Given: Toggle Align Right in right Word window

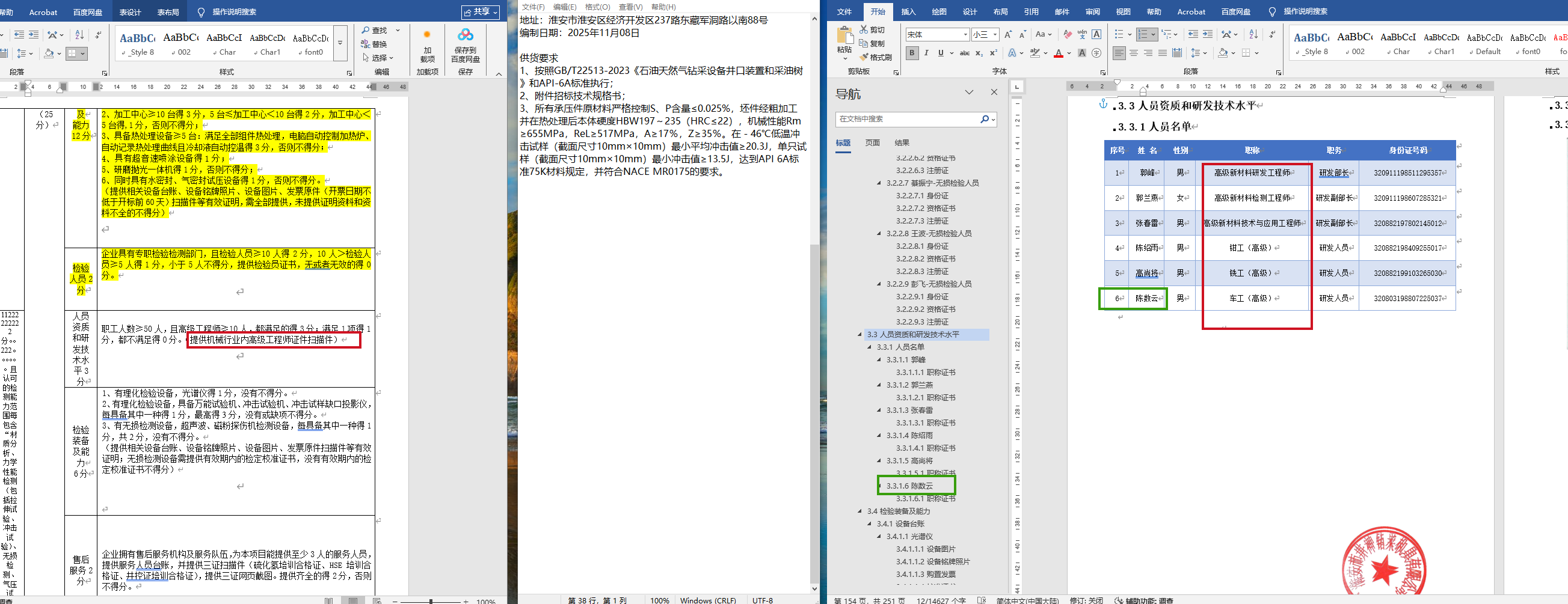Looking at the screenshot, I should coord(1148,53).
